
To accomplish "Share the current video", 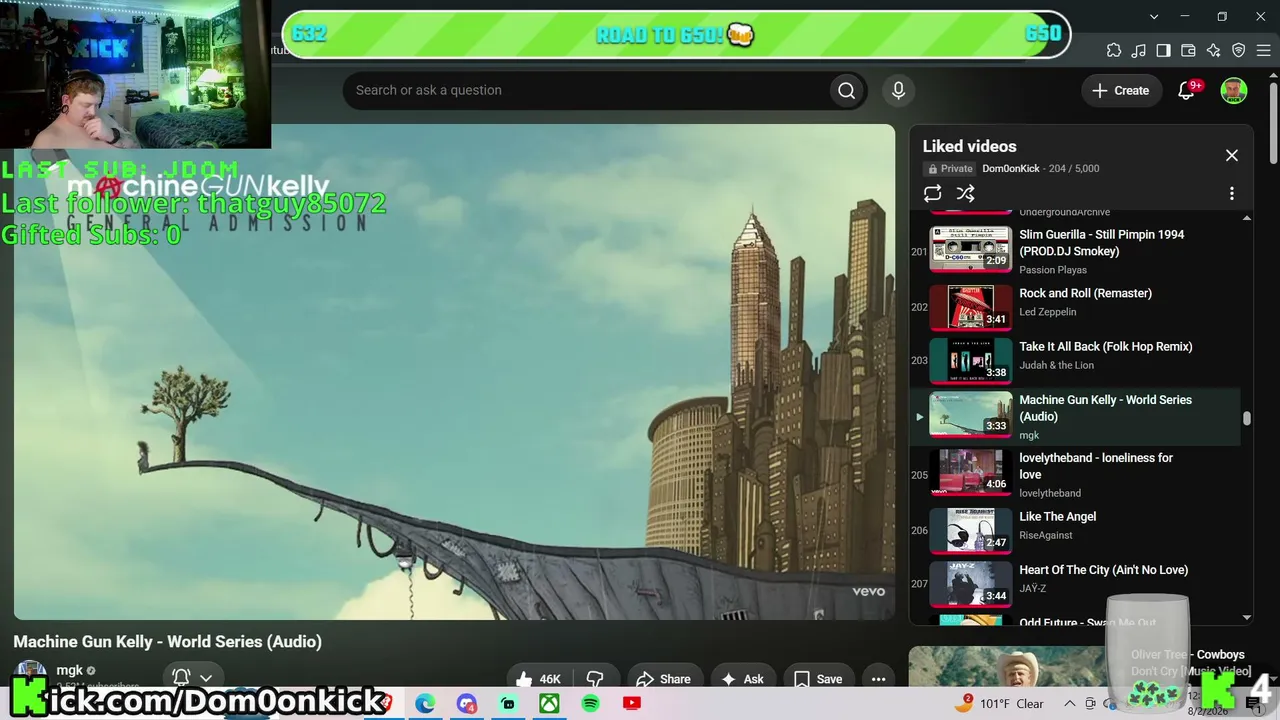I will click(663, 679).
